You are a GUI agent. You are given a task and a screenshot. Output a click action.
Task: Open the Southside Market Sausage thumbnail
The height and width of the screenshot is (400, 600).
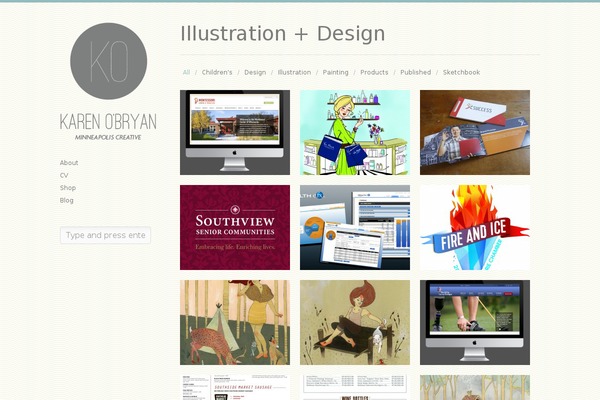pos(235,387)
